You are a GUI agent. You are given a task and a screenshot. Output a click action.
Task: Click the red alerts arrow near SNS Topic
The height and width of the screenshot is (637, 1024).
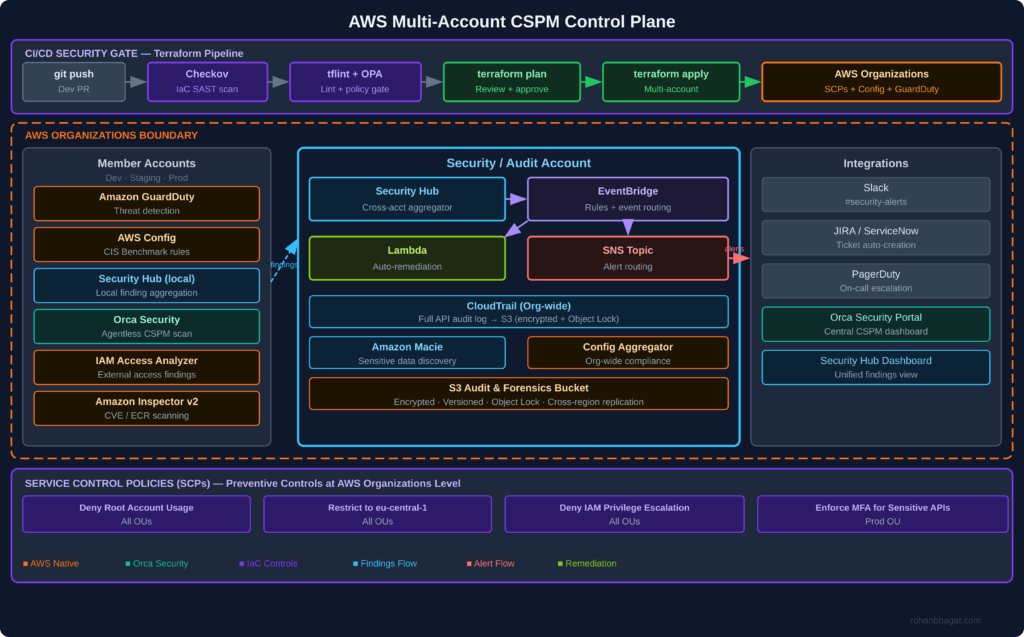pyautogui.click(x=739, y=258)
